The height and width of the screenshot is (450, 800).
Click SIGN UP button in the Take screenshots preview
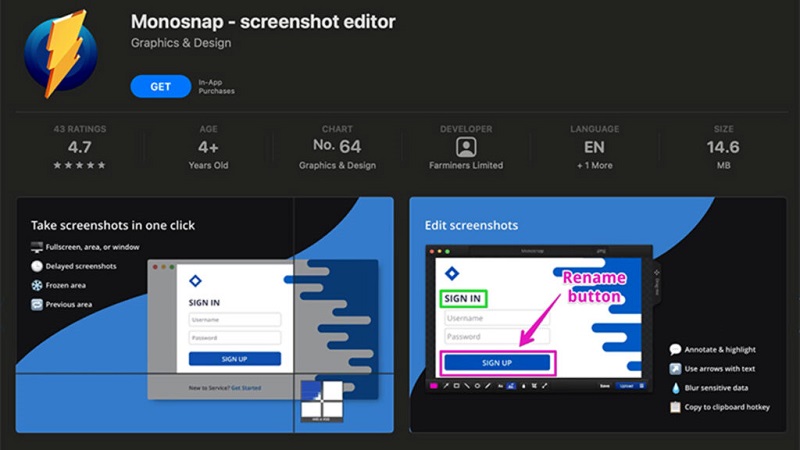click(235, 359)
